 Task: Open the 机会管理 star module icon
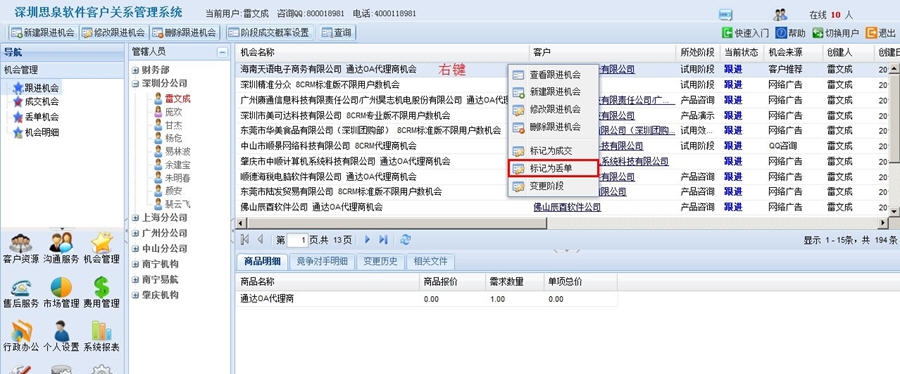(x=102, y=243)
